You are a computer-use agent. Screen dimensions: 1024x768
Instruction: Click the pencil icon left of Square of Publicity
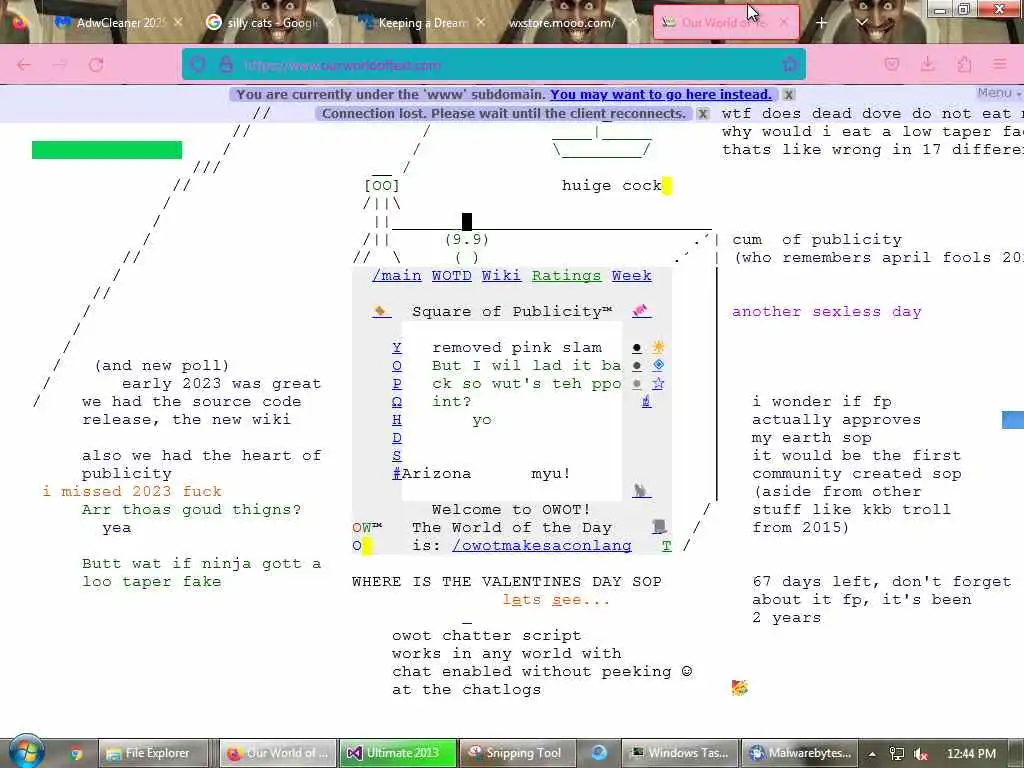coord(380,311)
